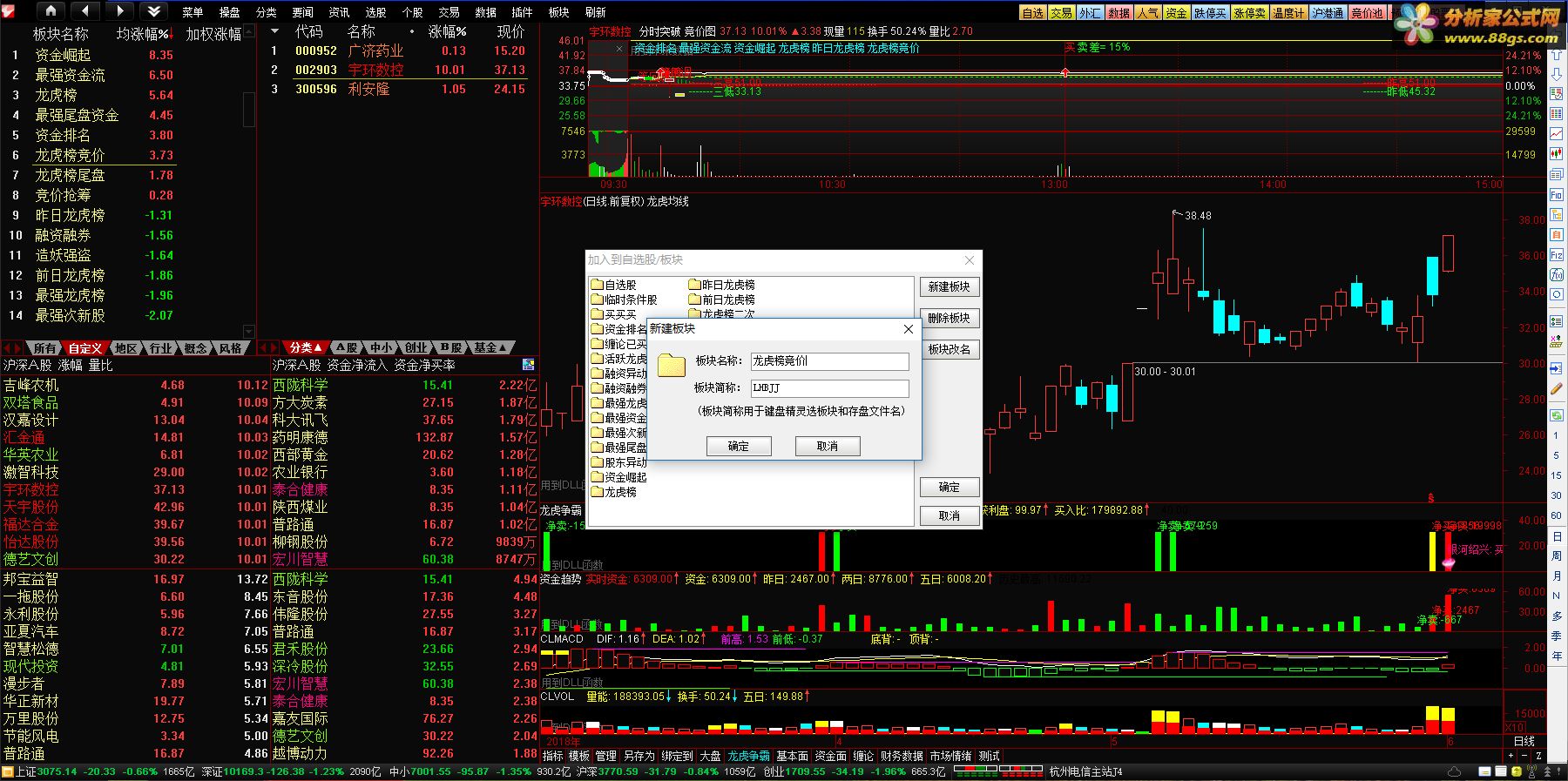Click the 竞价池 shortcut button
Screen dimensions: 1568x781
click(1367, 13)
